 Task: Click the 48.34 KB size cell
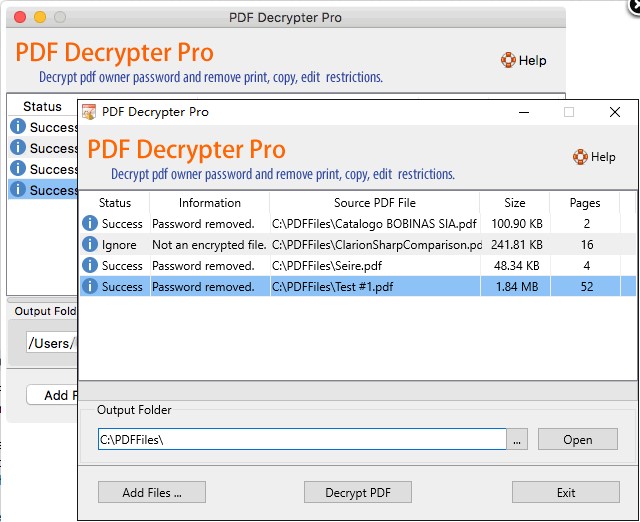(517, 266)
